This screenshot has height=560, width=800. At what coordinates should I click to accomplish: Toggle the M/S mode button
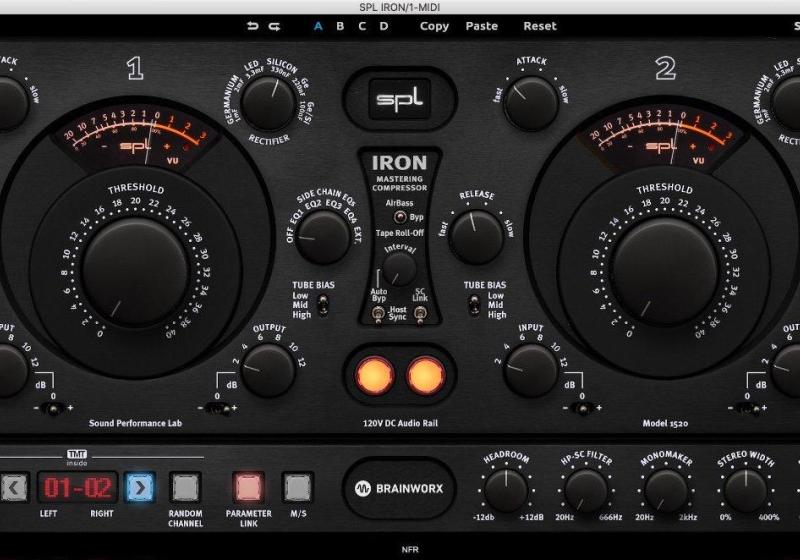pyautogui.click(x=297, y=487)
